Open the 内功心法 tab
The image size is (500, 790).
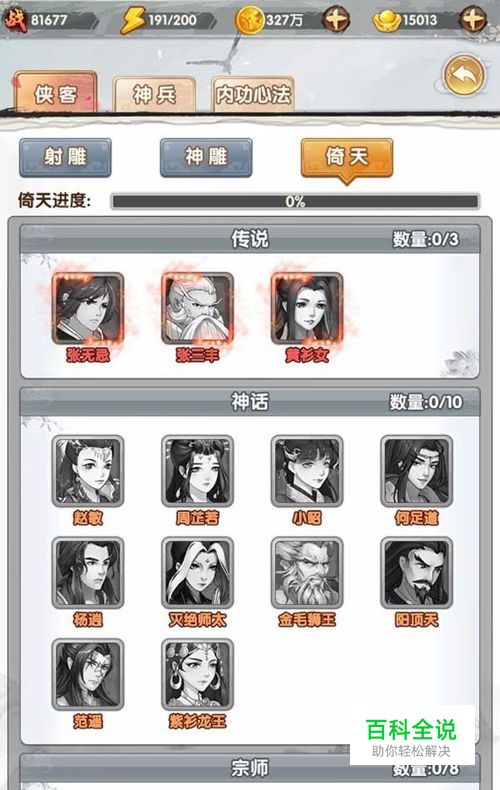pyautogui.click(x=253, y=94)
